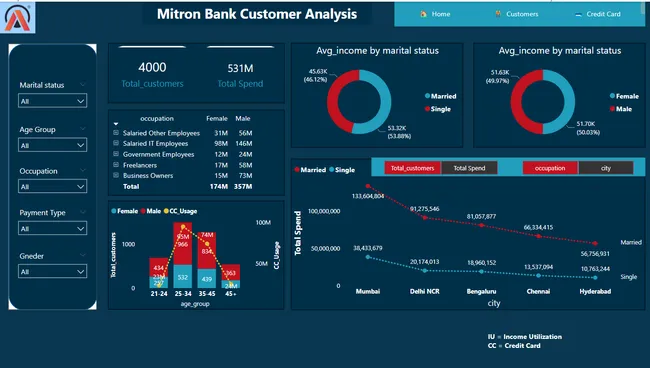The width and height of the screenshot is (650, 368).
Task: Select the Total Spend toggle button
Action: 469,168
